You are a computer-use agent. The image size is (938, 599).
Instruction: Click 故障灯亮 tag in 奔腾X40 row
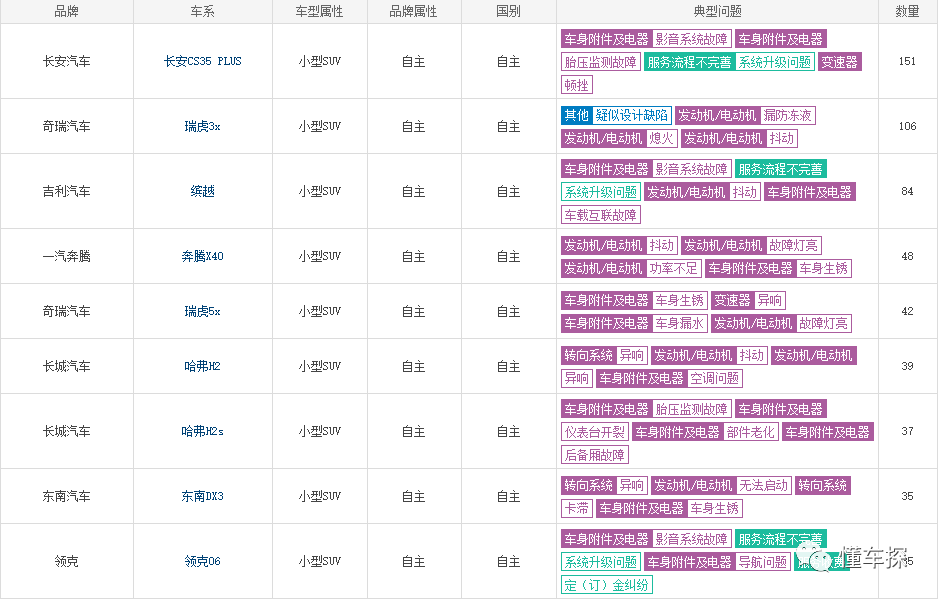coord(793,245)
